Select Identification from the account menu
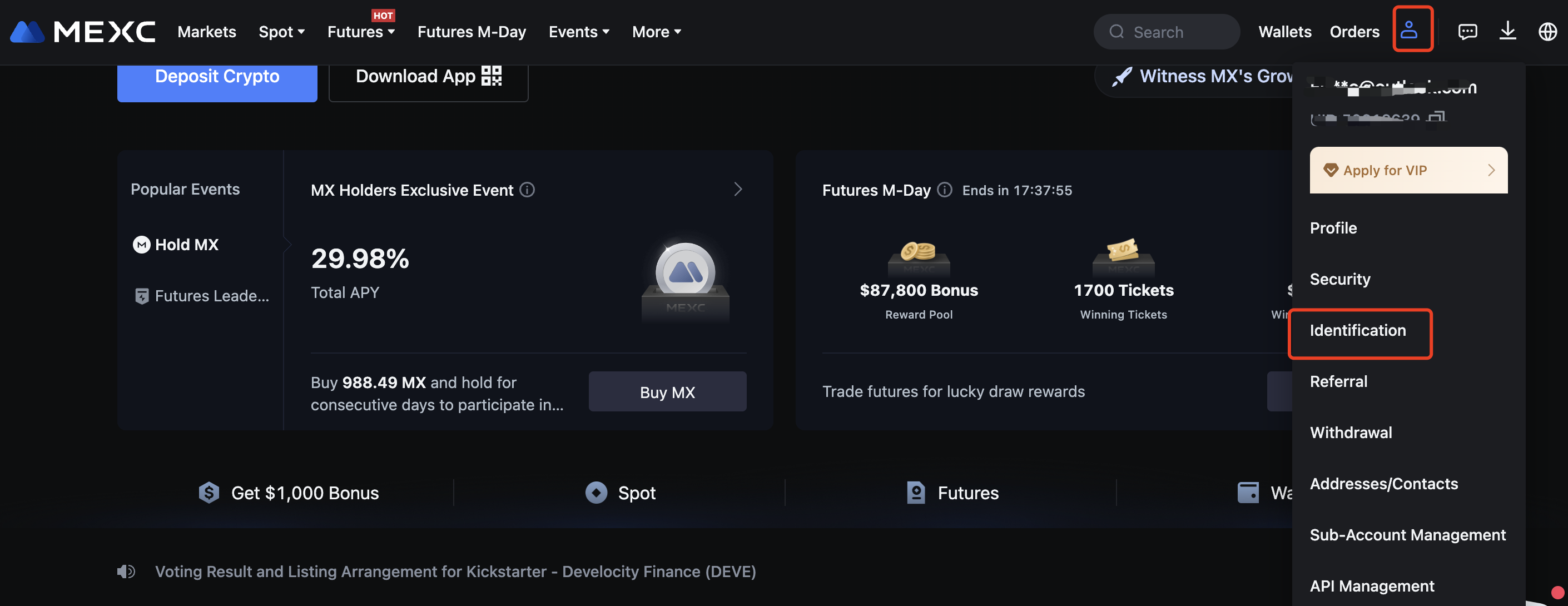This screenshot has width=1568, height=606. tap(1357, 330)
